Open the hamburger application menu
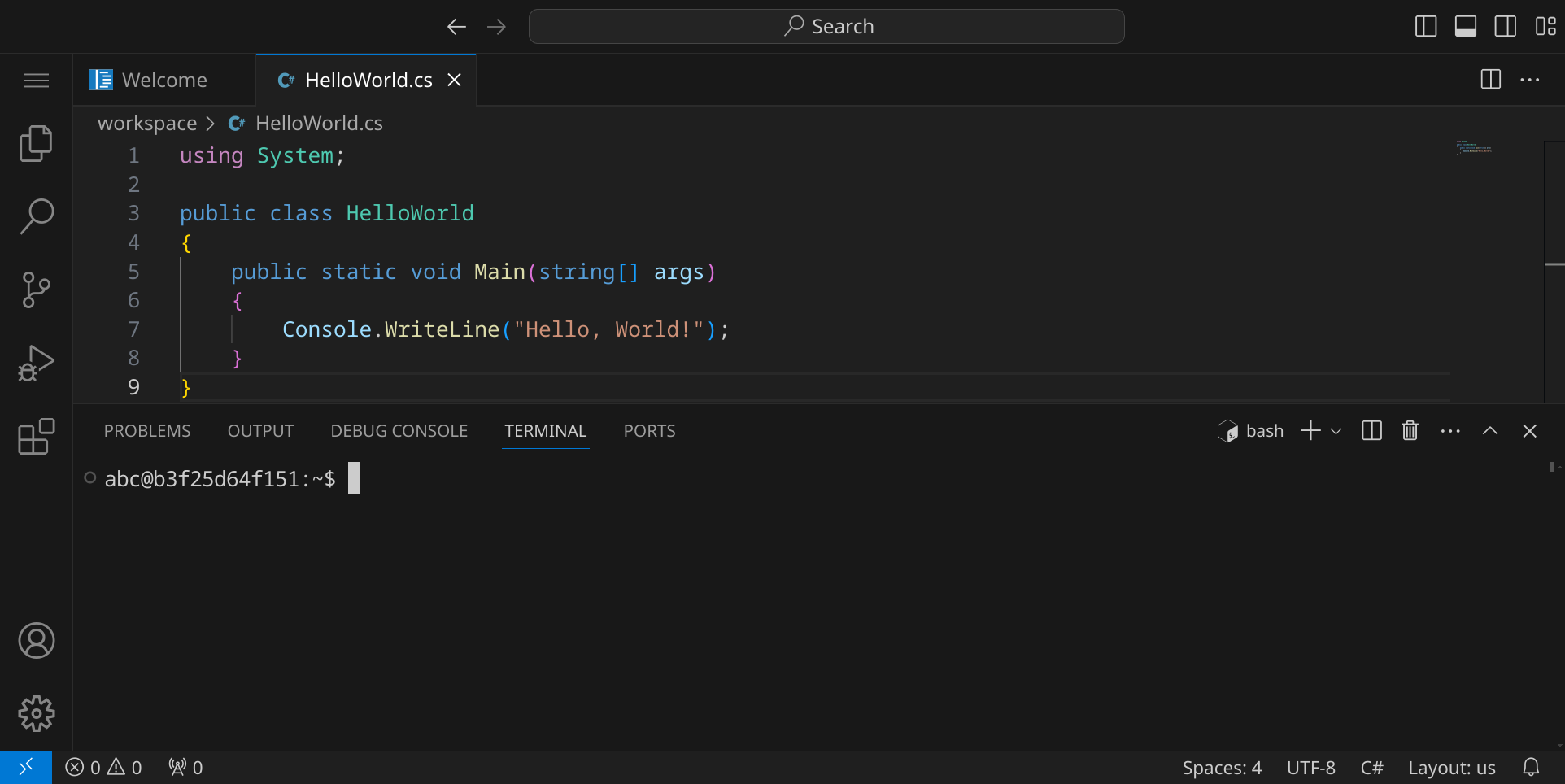Viewport: 1565px width, 784px height. point(36,81)
